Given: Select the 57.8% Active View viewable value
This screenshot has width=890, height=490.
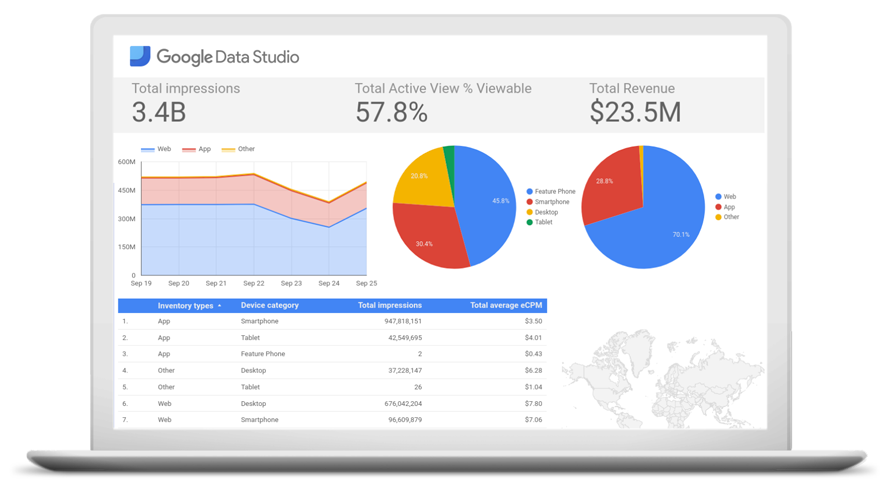Looking at the screenshot, I should point(391,112).
